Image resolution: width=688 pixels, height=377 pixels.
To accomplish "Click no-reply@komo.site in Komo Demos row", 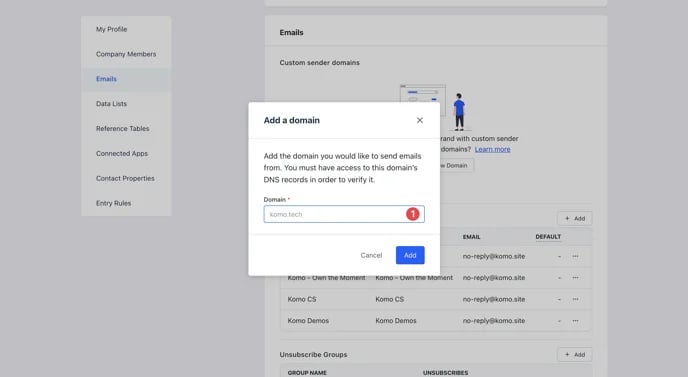I will [494, 321].
